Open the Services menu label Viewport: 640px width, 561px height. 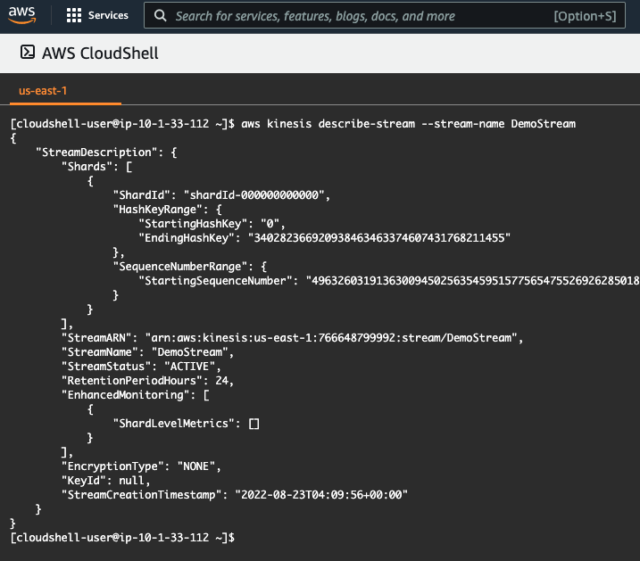[108, 16]
